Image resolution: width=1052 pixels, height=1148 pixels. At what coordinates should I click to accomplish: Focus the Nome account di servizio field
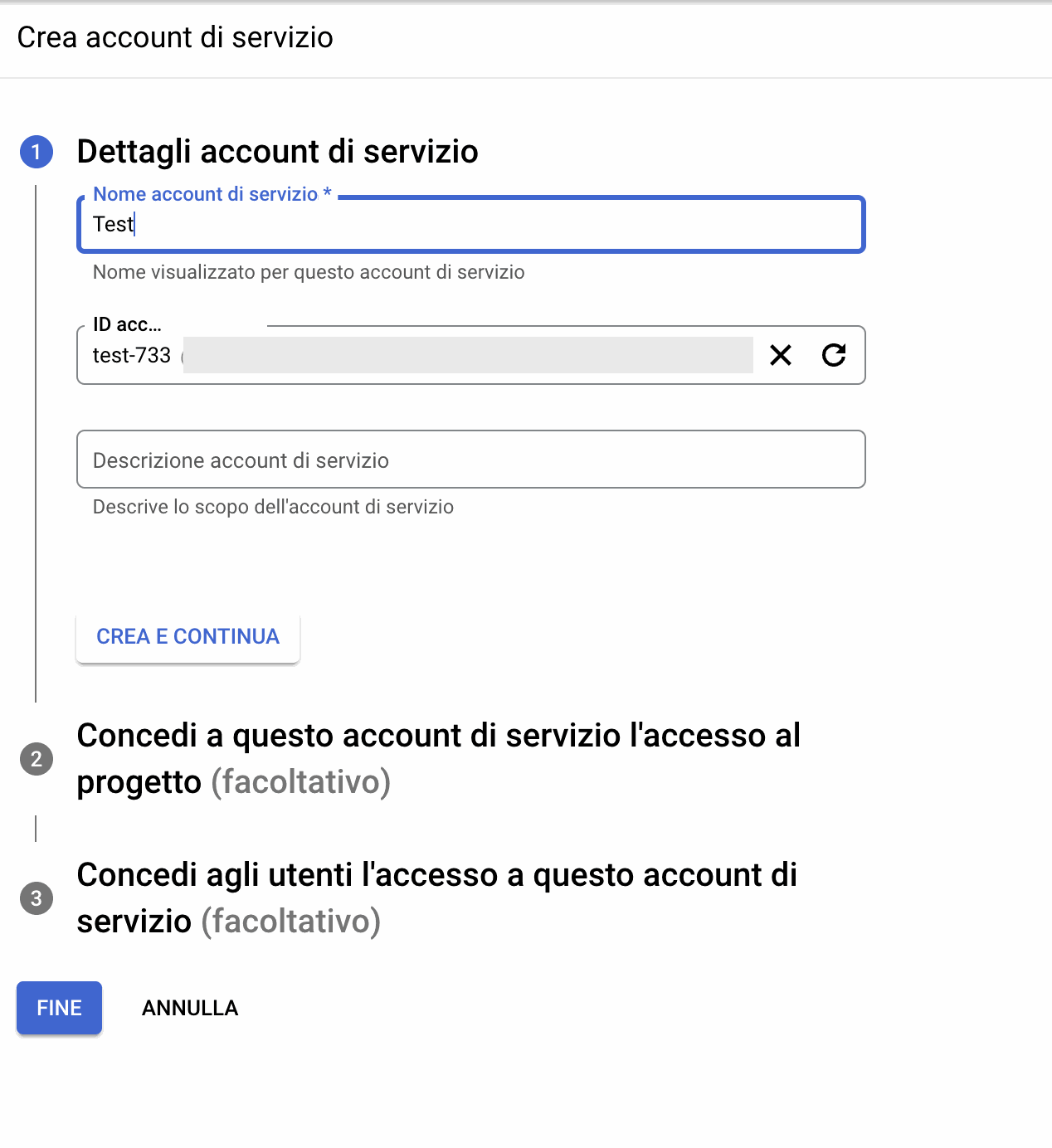[498, 225]
